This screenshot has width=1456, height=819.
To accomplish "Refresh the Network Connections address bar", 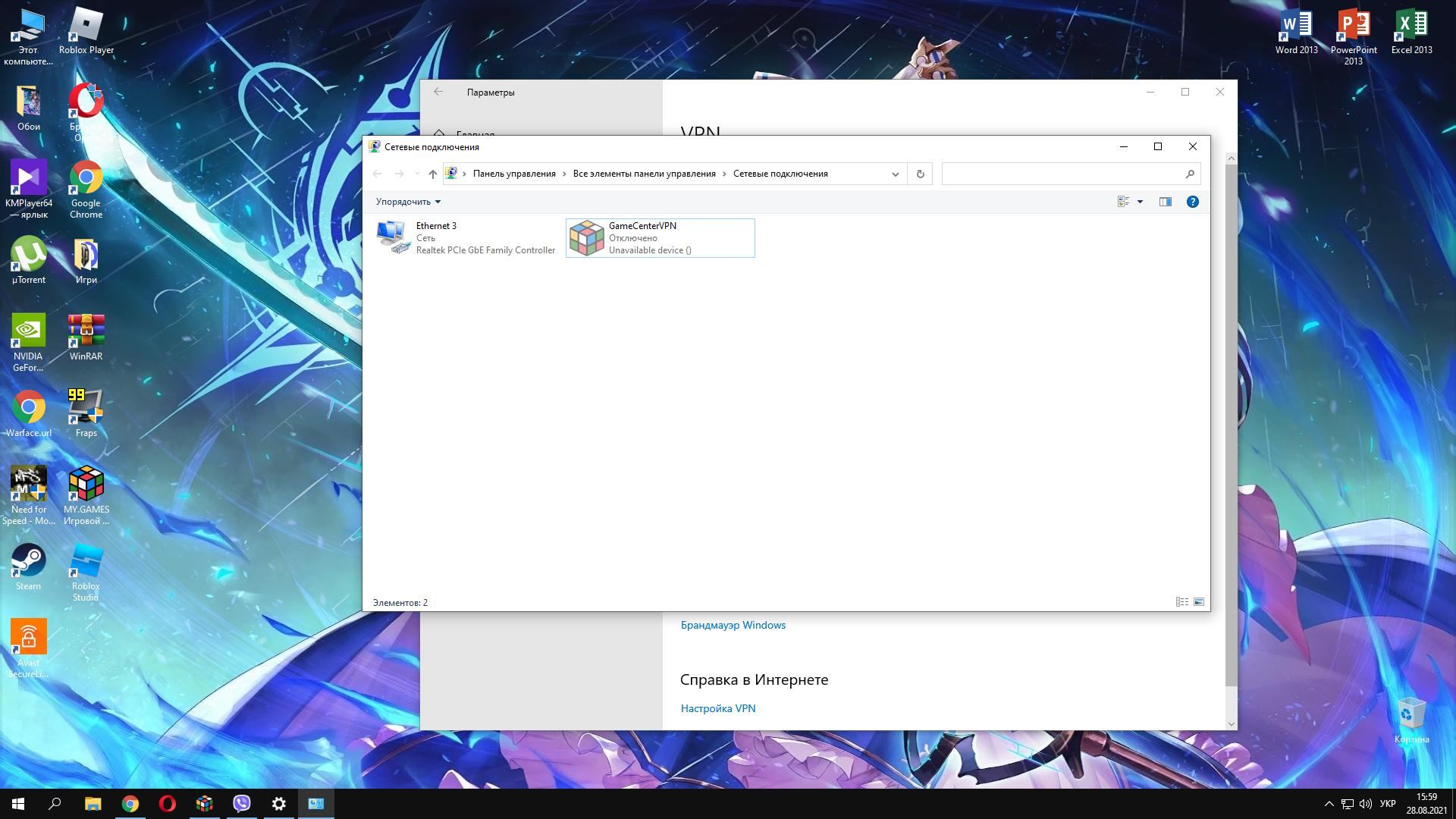I will [x=920, y=174].
